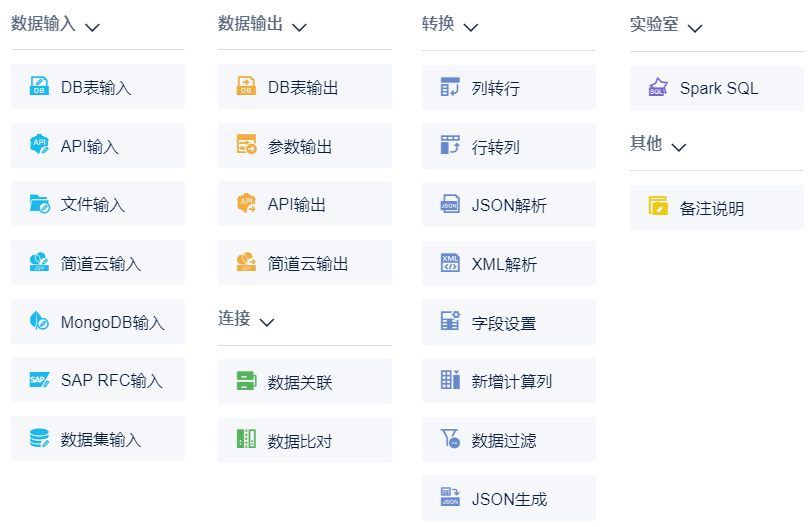810x527 pixels.
Task: Click the SAP RFC输入 icon
Action: pyautogui.click(x=39, y=380)
